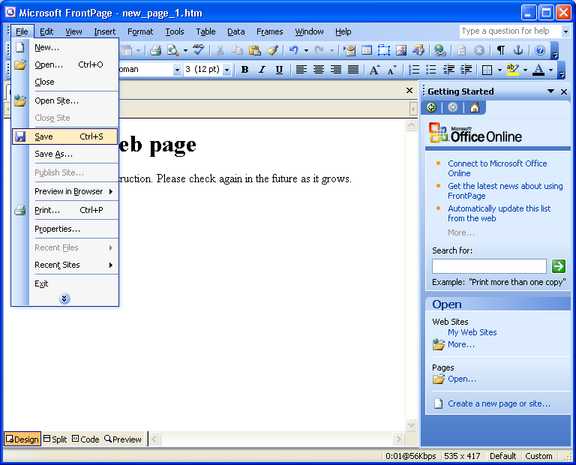This screenshot has height=465, width=576.
Task: Run the spelling check icon
Action: tap(198, 50)
